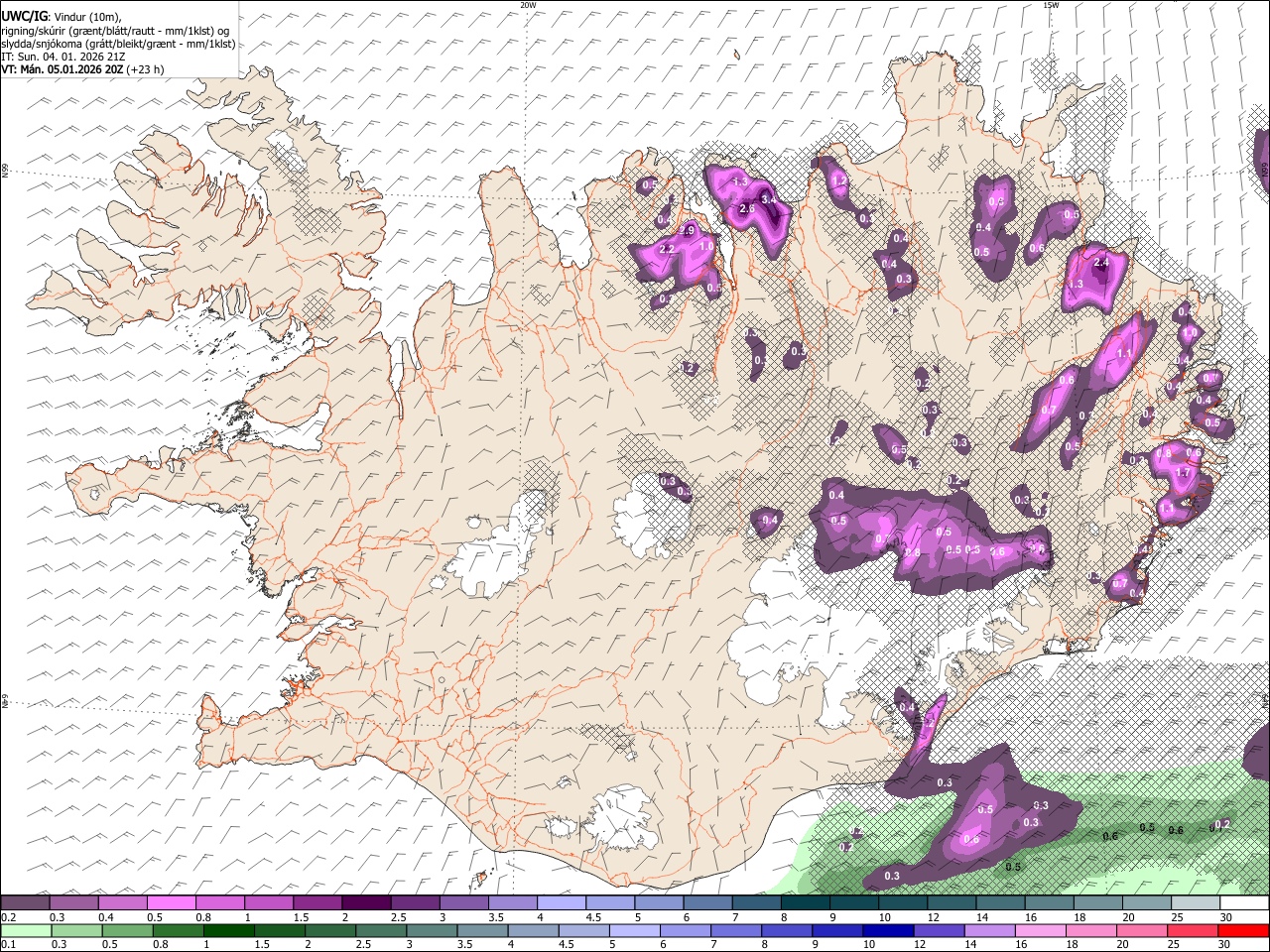This screenshot has width=1270, height=952.
Task: Click the crimson 25 mm rain legend swatch
Action: pos(1193,931)
